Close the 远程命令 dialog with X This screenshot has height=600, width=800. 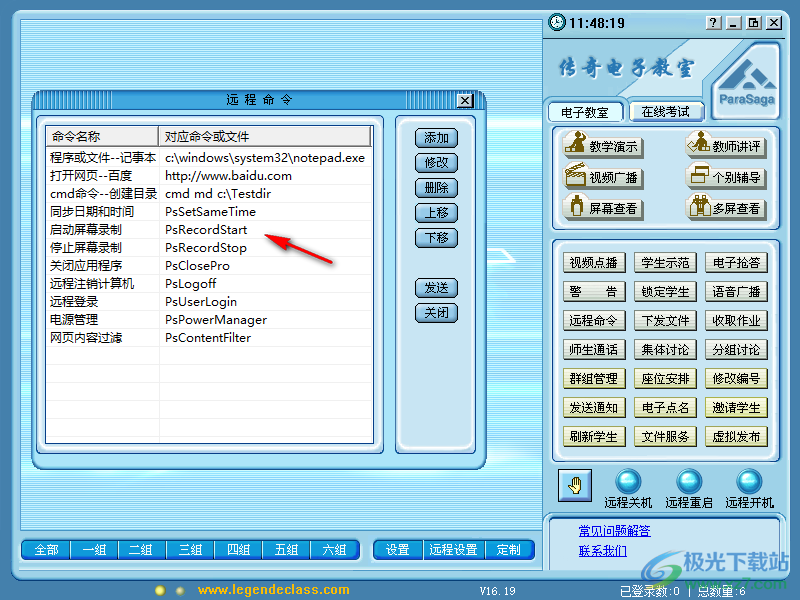coord(465,101)
